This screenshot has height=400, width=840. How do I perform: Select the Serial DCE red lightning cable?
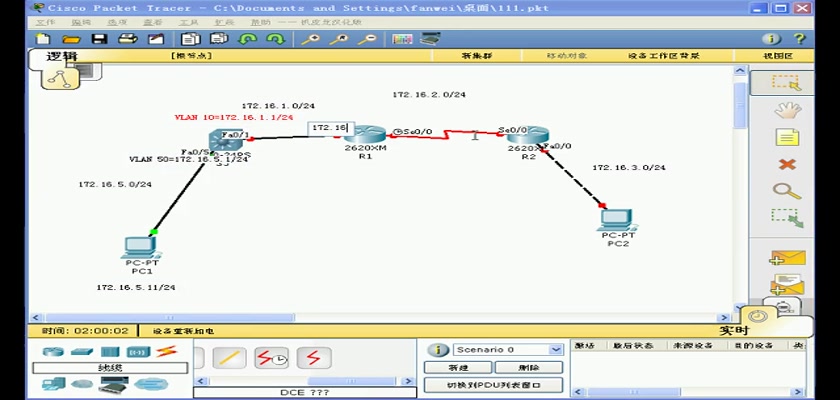(x=272, y=358)
